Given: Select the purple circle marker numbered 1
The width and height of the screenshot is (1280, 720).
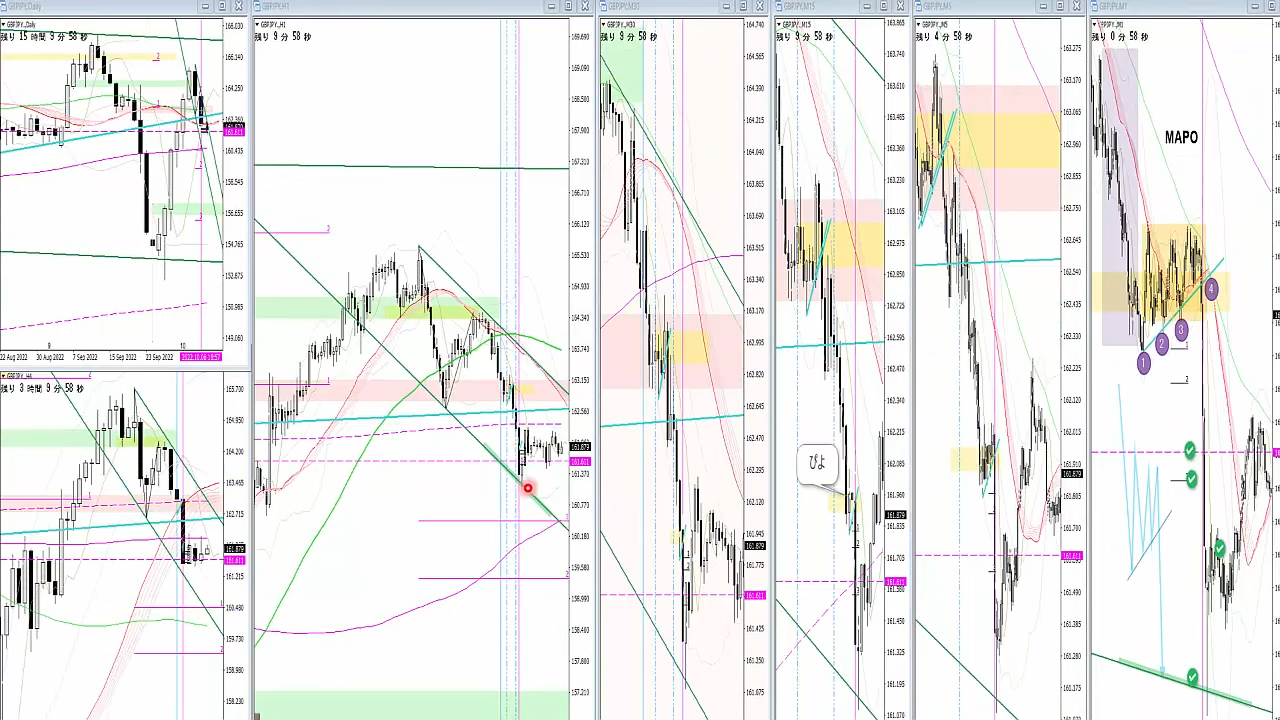Looking at the screenshot, I should point(1143,363).
